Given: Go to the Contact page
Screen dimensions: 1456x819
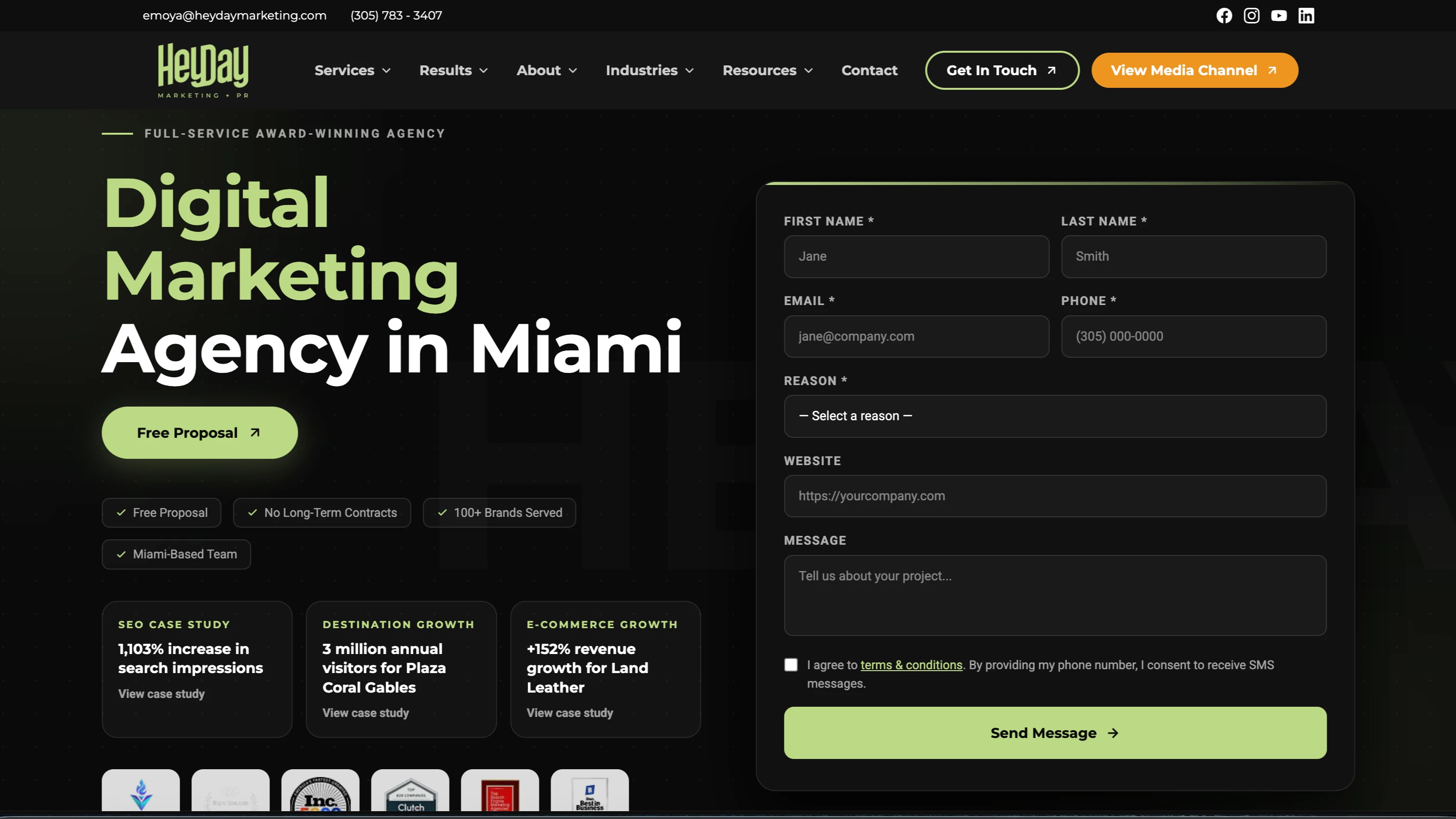Looking at the screenshot, I should coord(869,70).
